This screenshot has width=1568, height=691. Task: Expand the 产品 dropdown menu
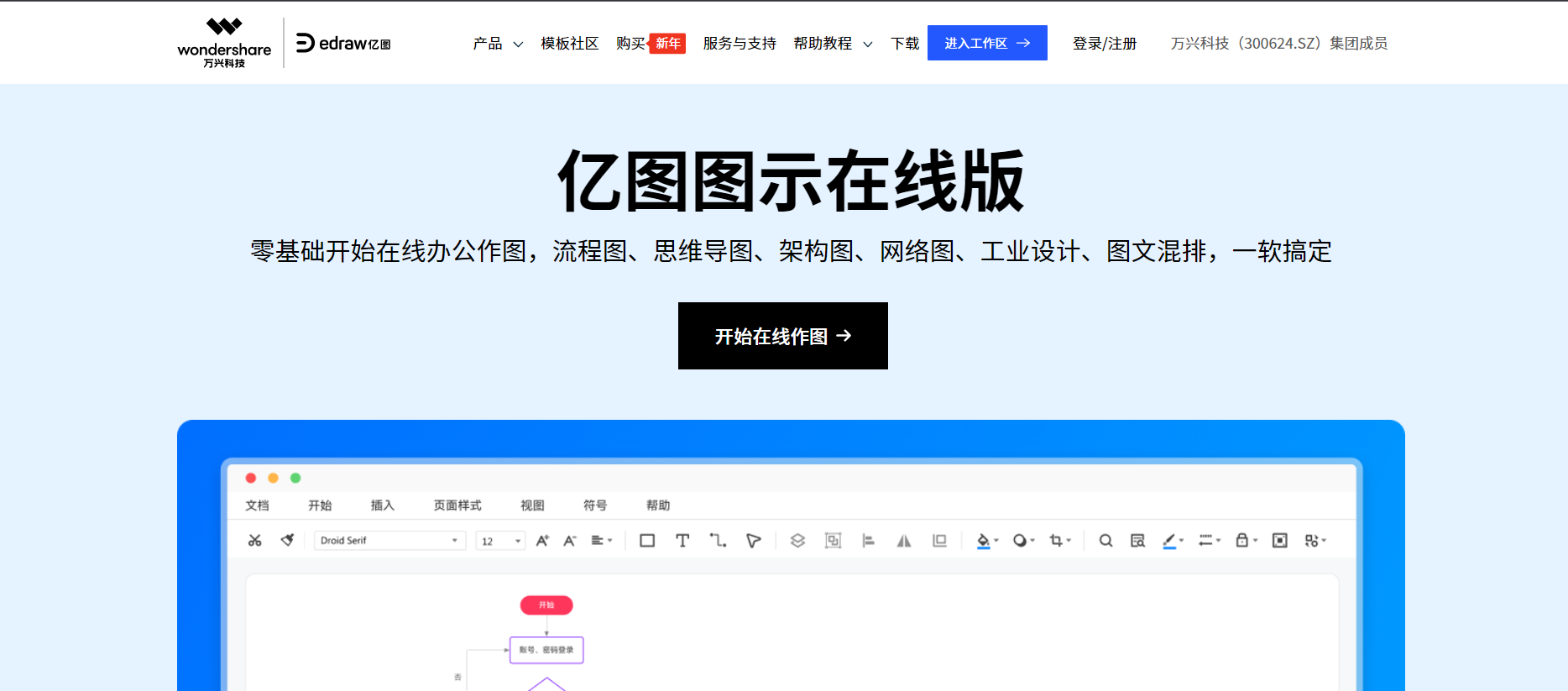pyautogui.click(x=498, y=44)
